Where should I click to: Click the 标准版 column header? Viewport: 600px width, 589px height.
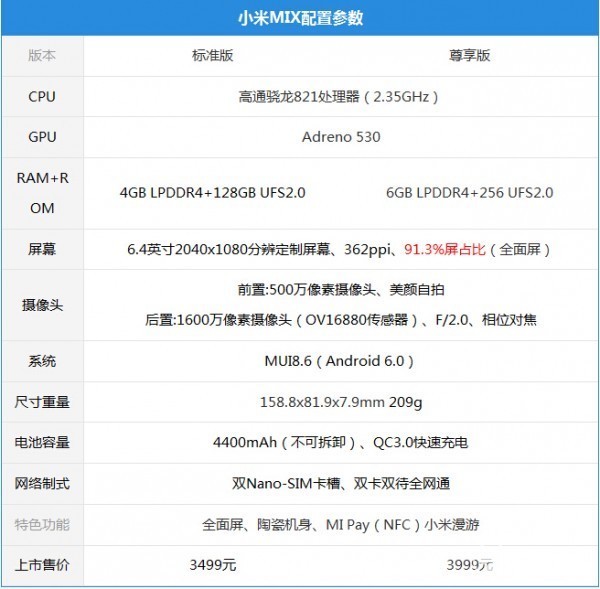(x=213, y=55)
